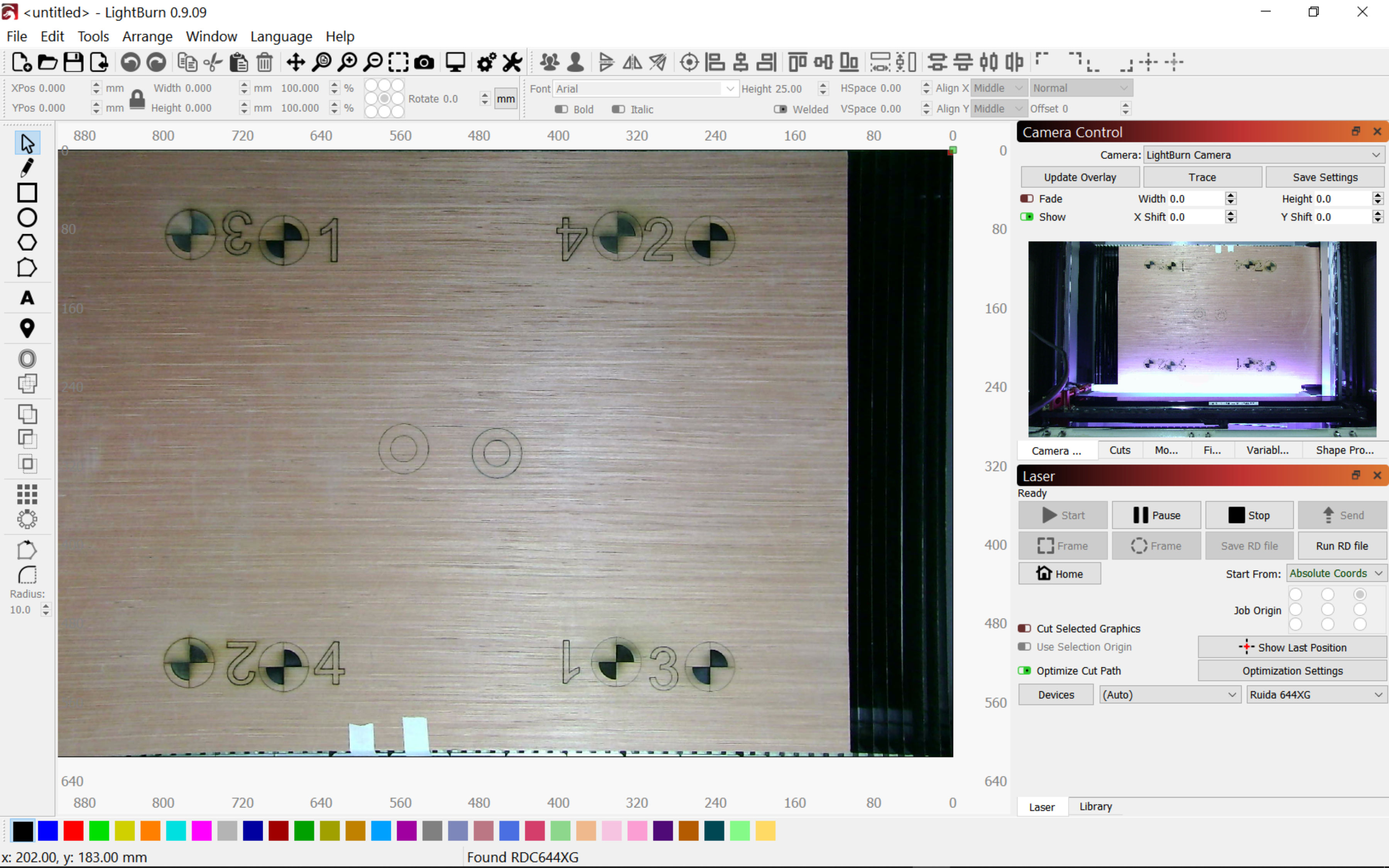The width and height of the screenshot is (1389, 868).
Task: Click the camera capture toolbar icon
Action: (x=424, y=62)
